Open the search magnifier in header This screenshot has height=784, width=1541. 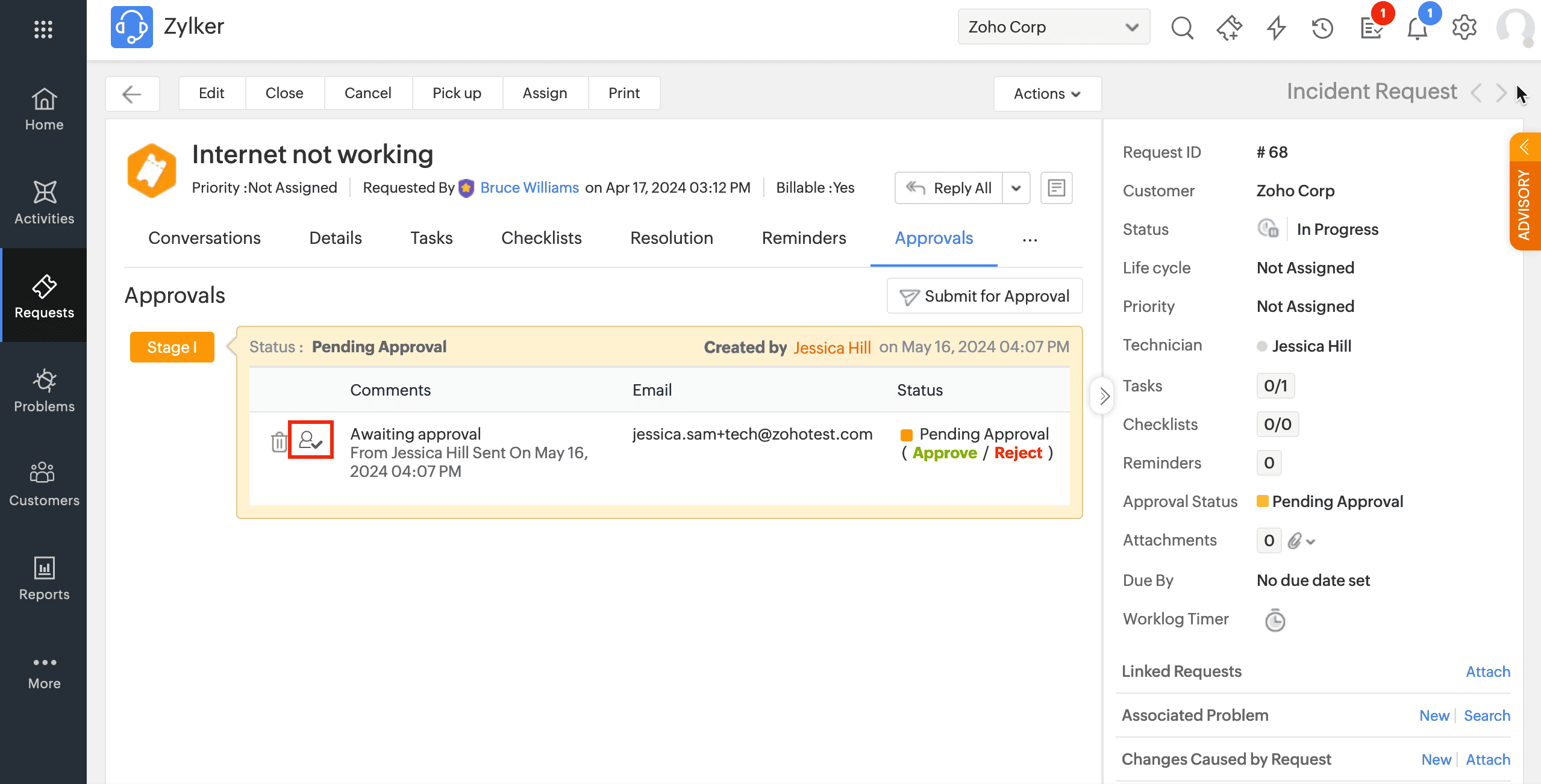1182,28
